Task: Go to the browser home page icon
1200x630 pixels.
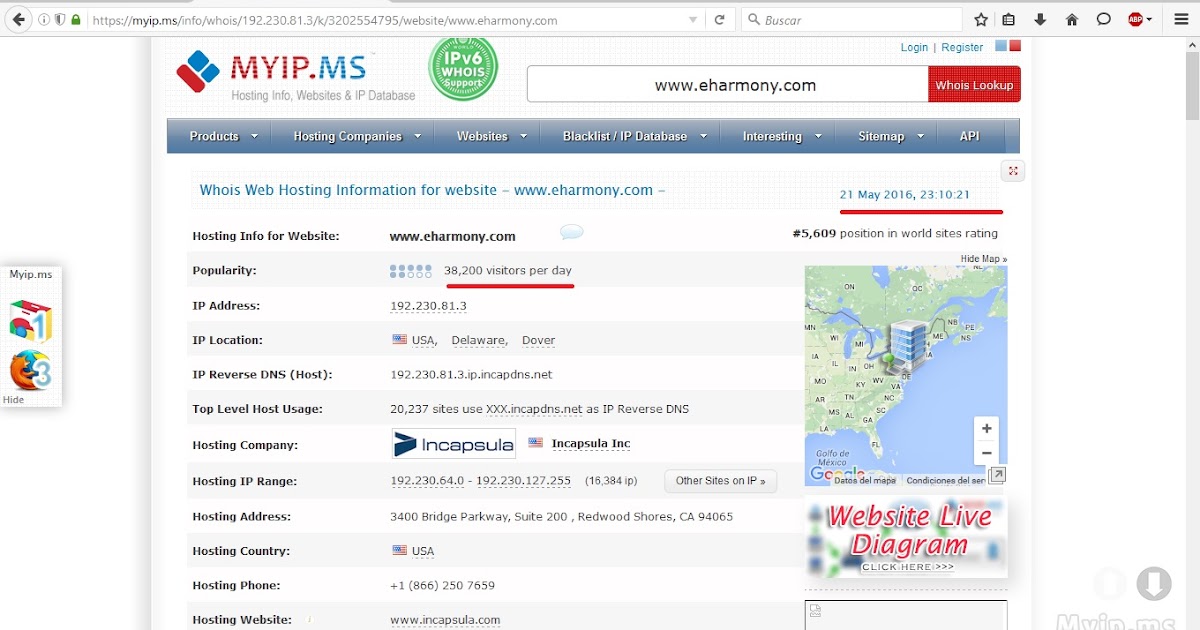Action: click(1072, 19)
